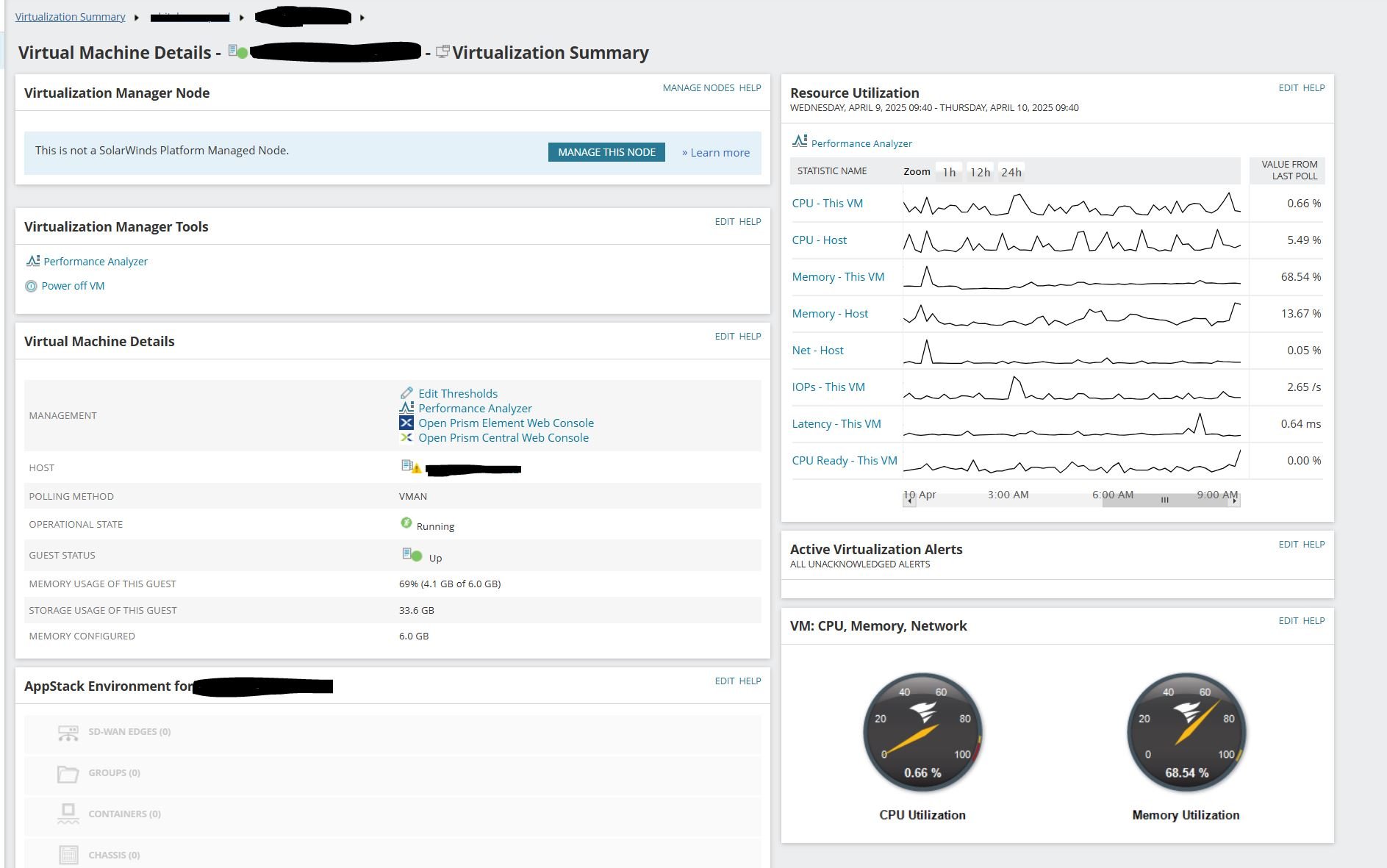Open HELP on the Virtualization Manager Tools panel
The height and width of the screenshot is (868, 1387).
[x=750, y=222]
